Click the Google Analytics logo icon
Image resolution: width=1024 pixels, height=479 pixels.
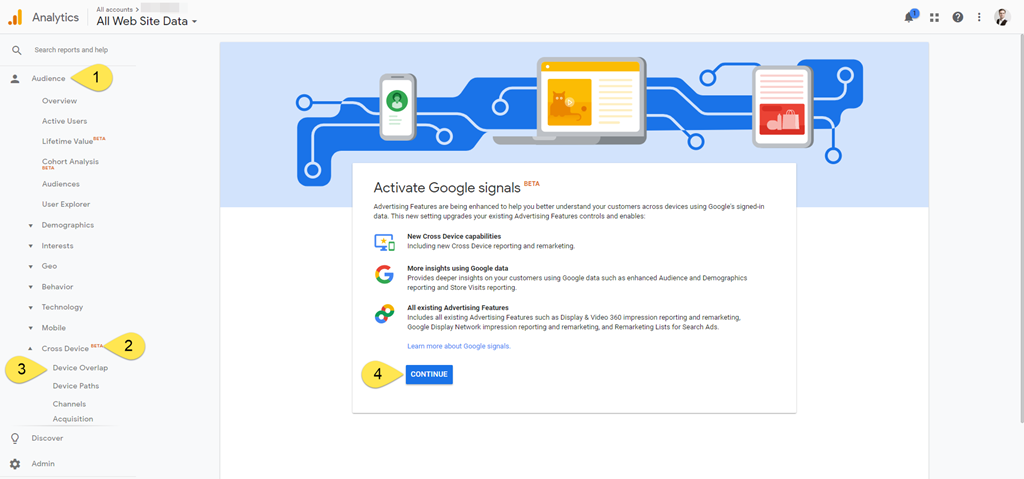coord(15,18)
